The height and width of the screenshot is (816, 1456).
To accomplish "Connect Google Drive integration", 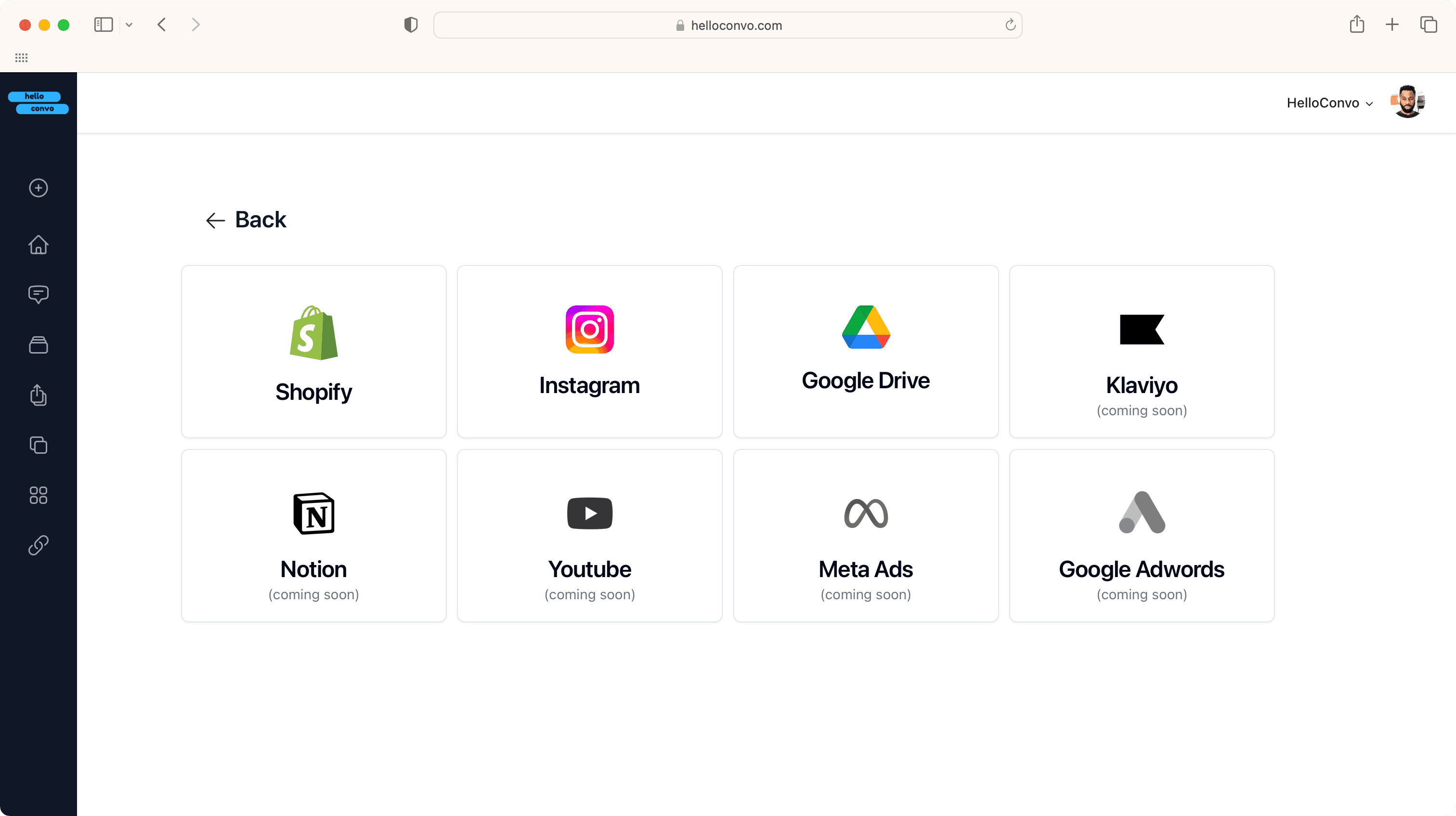I will pos(865,351).
